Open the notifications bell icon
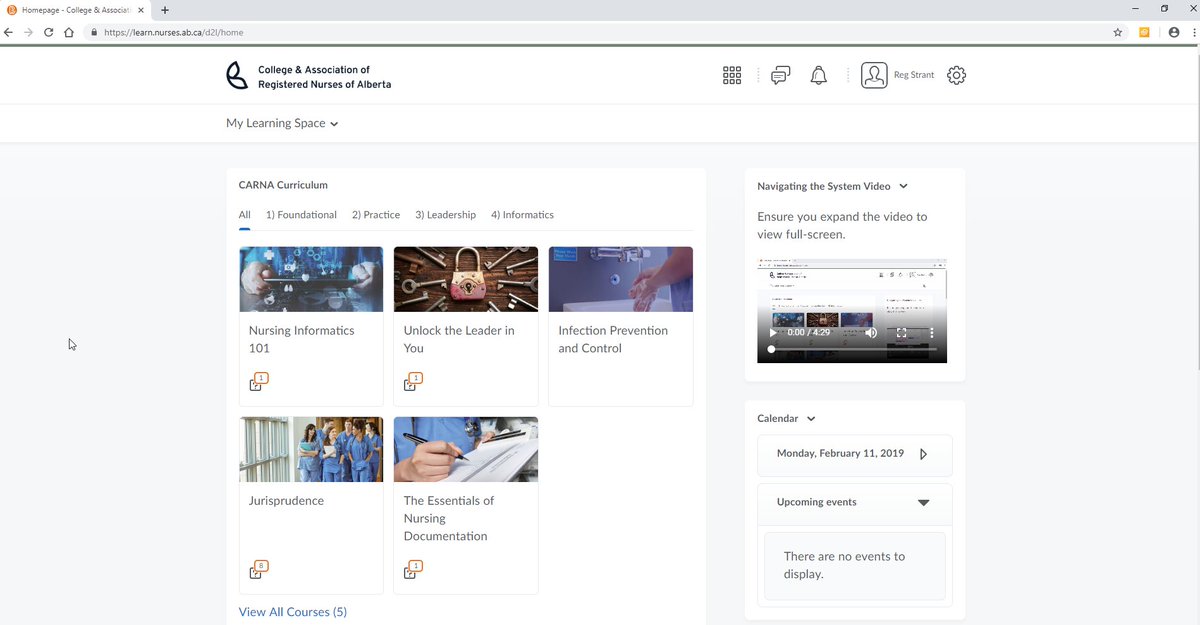This screenshot has height=625, width=1200. click(819, 75)
